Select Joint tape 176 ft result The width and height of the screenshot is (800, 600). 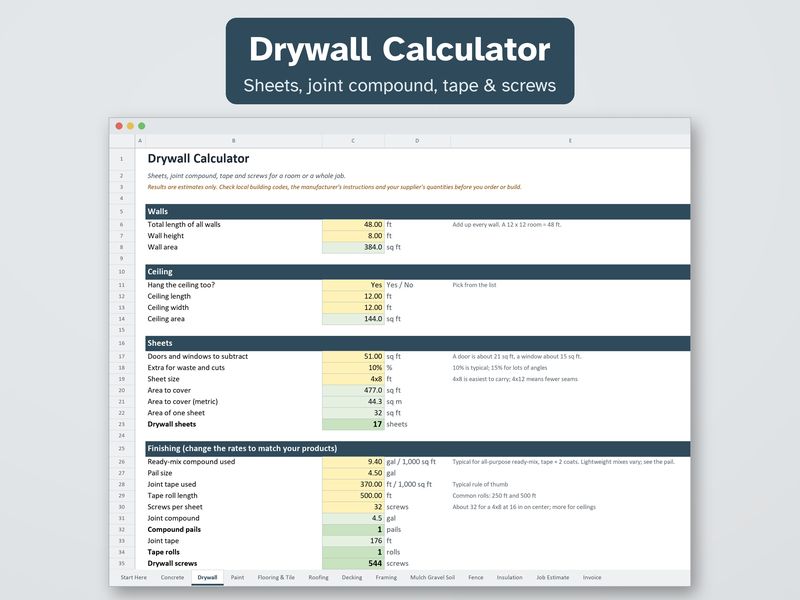[x=353, y=541]
